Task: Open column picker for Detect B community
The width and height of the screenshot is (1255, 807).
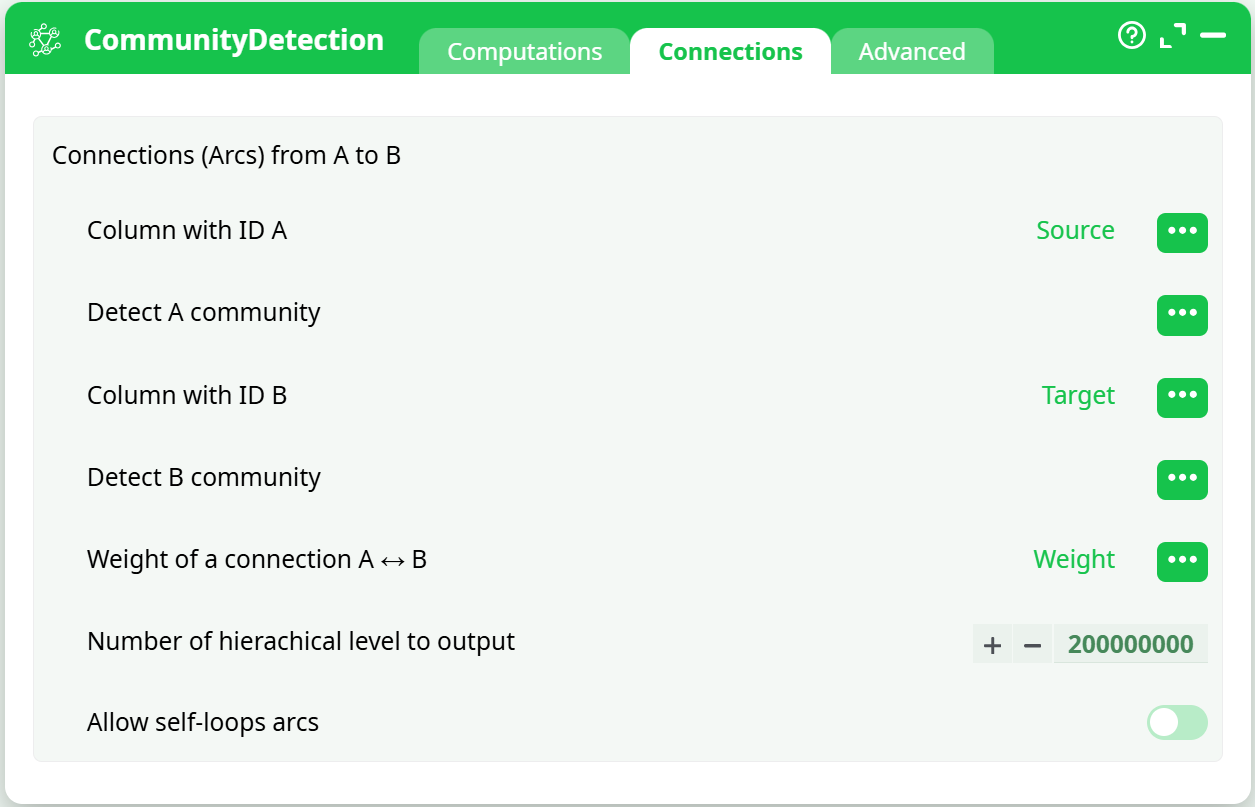Action: click(1182, 479)
